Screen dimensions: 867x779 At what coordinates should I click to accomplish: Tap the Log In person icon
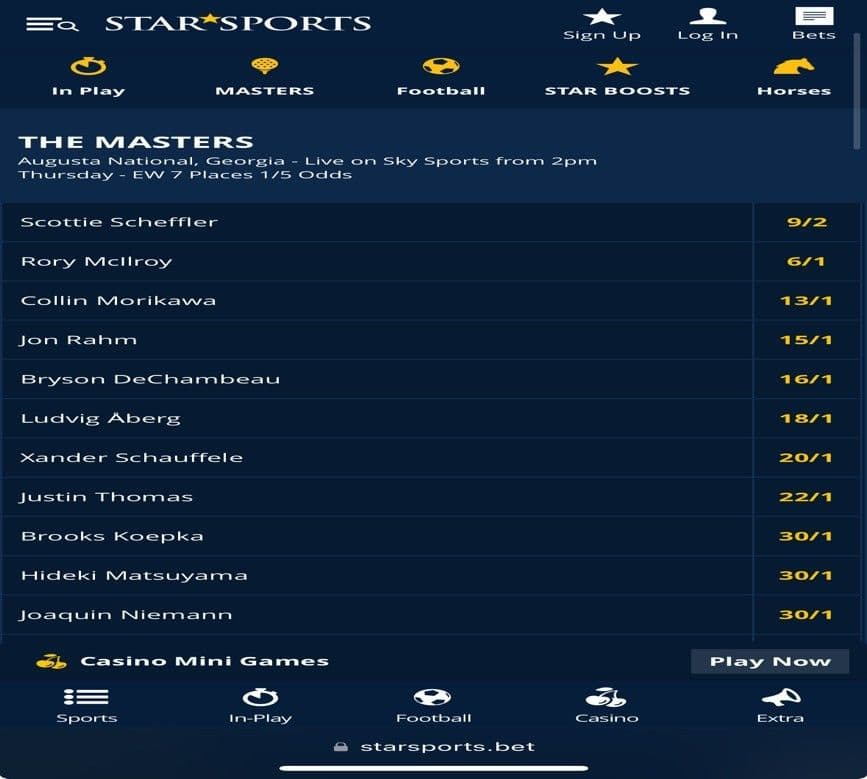pos(708,17)
